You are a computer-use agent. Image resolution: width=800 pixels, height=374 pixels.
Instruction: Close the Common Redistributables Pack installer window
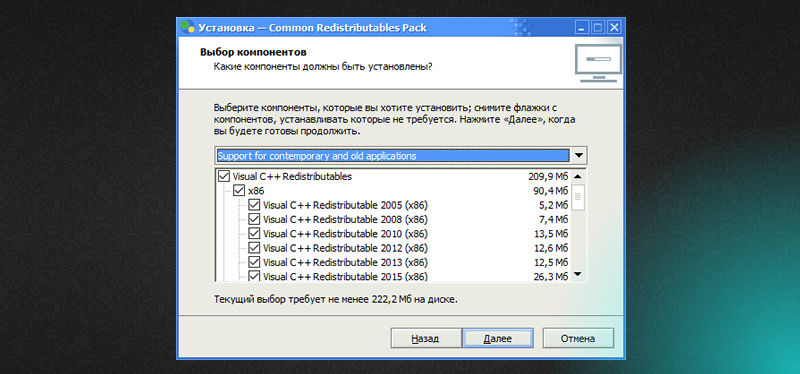coord(614,28)
